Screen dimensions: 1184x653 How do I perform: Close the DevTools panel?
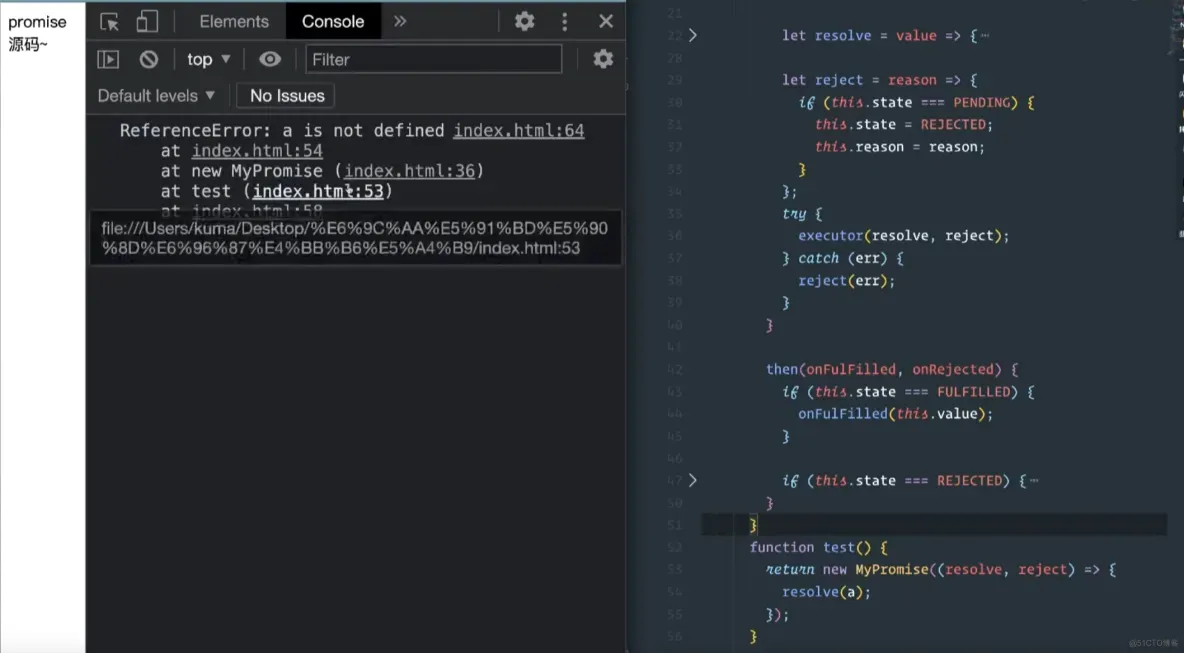coord(606,21)
